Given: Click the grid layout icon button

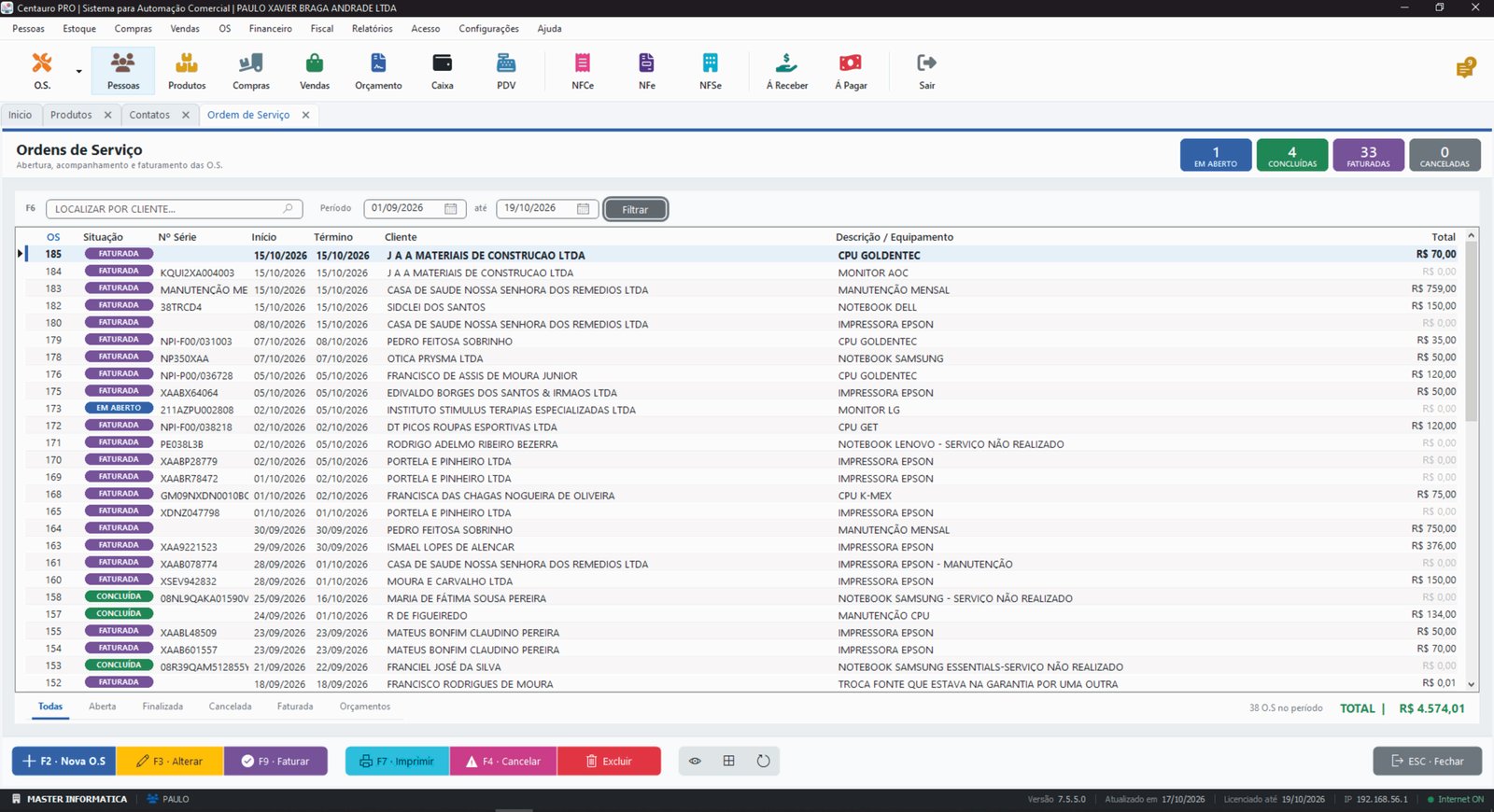Looking at the screenshot, I should pos(729,761).
